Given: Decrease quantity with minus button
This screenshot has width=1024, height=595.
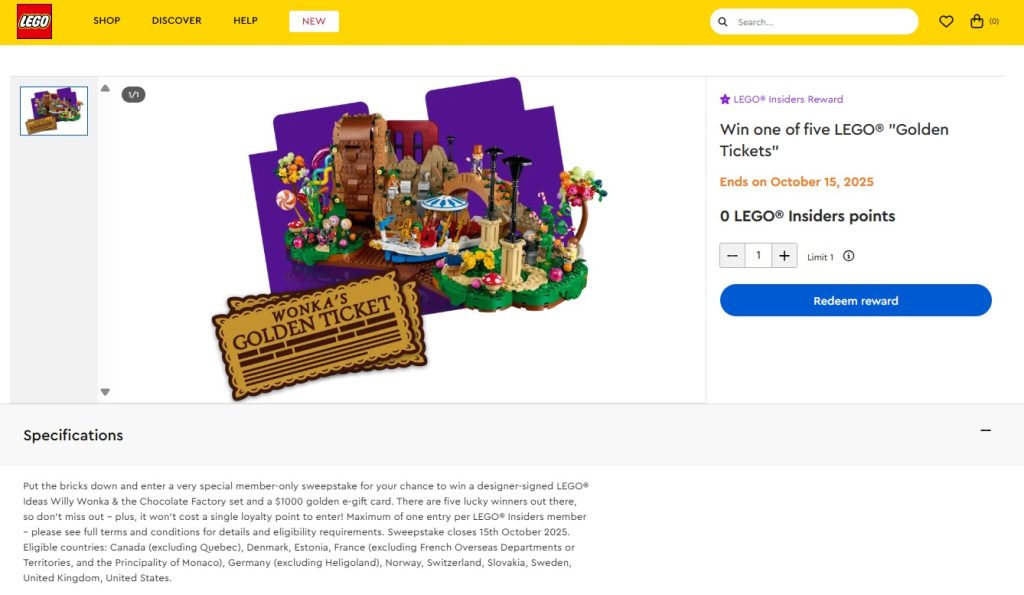Looking at the screenshot, I should (732, 256).
